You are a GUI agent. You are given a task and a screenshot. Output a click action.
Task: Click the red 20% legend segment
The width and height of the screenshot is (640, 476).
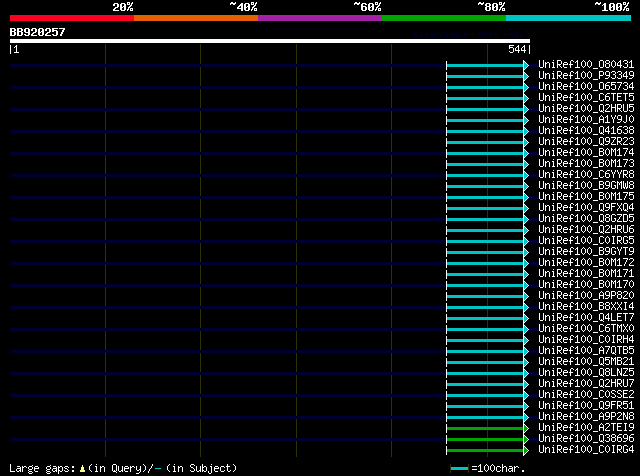(x=72, y=18)
